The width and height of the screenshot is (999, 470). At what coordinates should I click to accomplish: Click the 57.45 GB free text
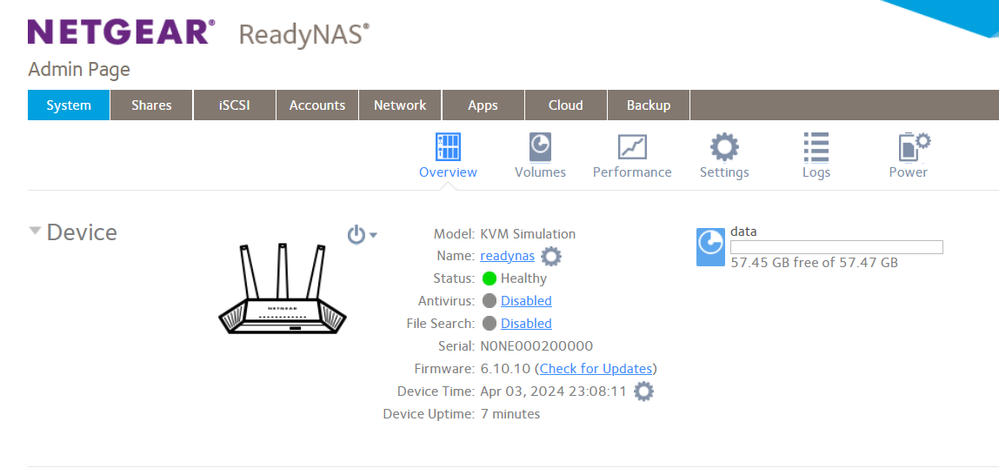814,262
